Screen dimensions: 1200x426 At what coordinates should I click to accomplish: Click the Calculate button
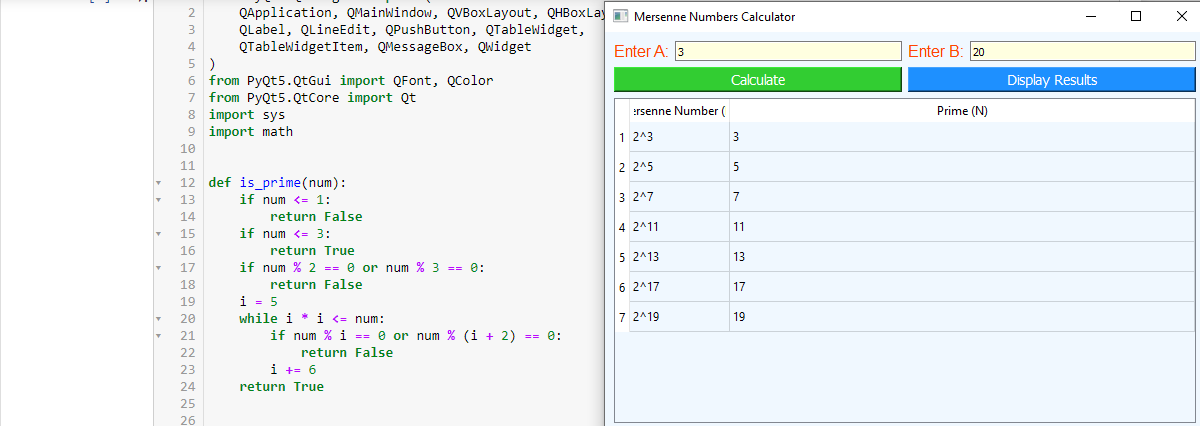click(x=758, y=80)
